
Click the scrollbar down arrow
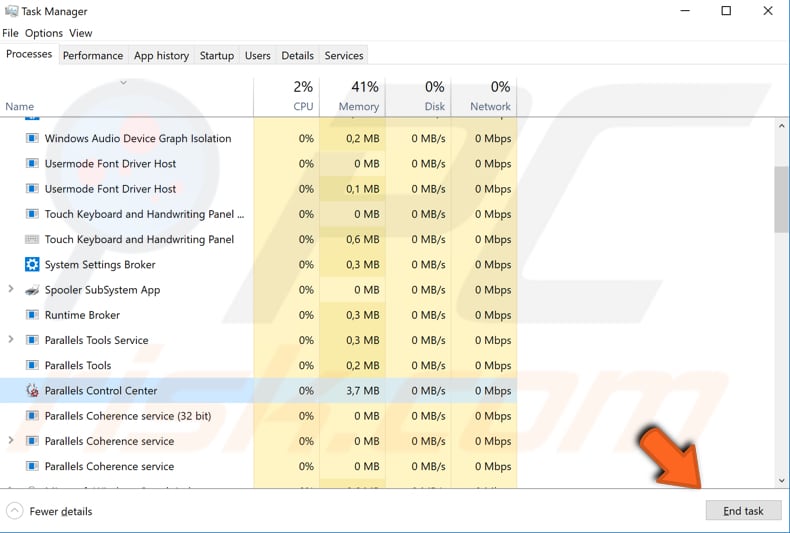point(781,481)
